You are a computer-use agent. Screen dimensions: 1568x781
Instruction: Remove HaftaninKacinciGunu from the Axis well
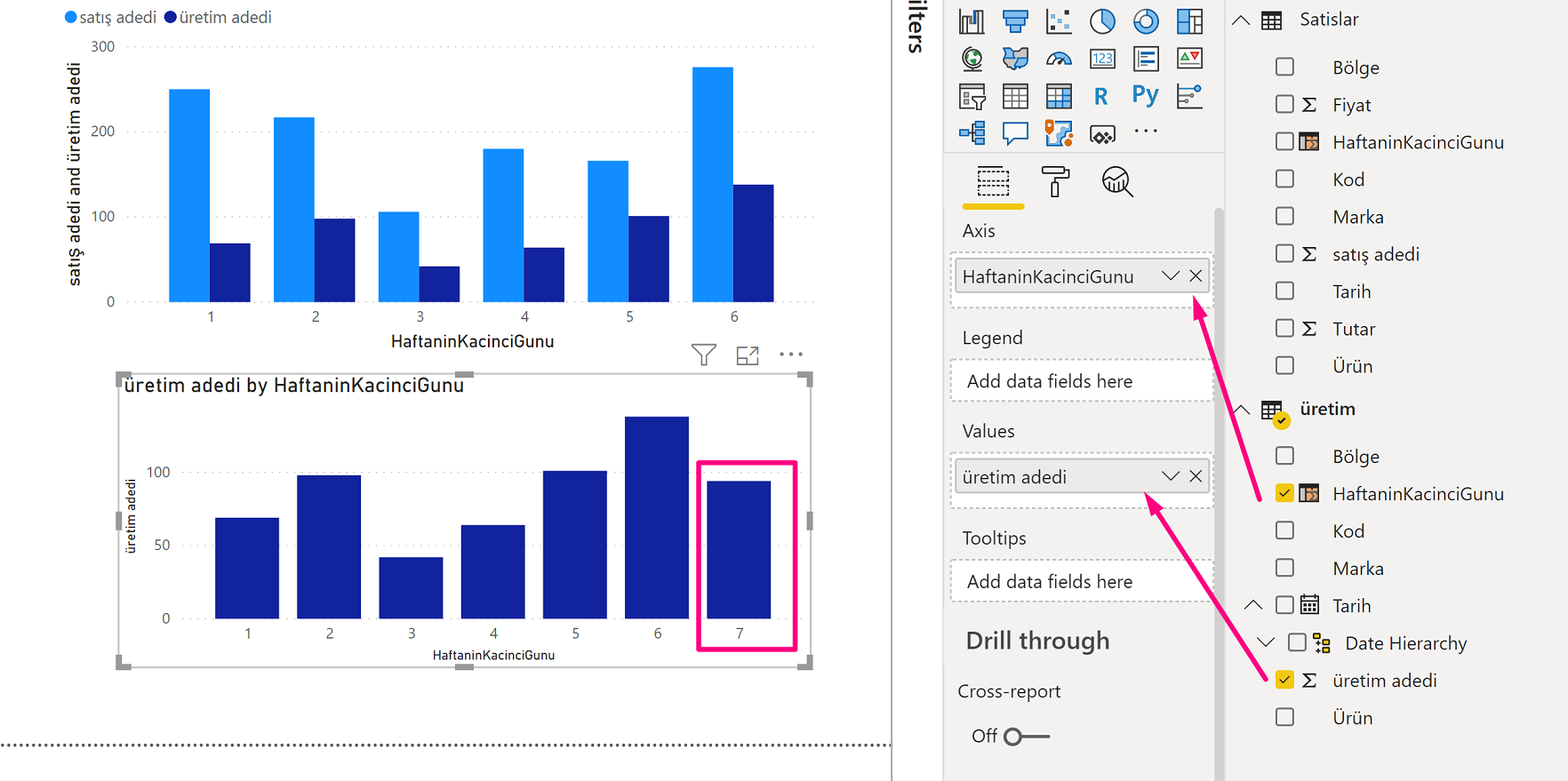(x=1196, y=276)
